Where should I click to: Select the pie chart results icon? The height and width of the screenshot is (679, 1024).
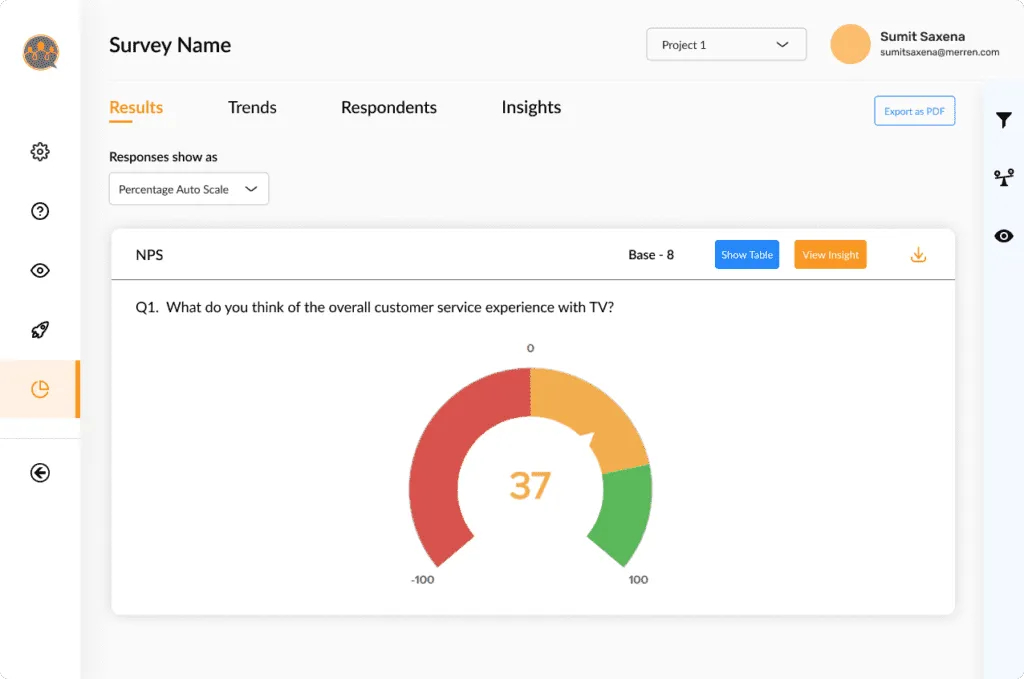[40, 389]
